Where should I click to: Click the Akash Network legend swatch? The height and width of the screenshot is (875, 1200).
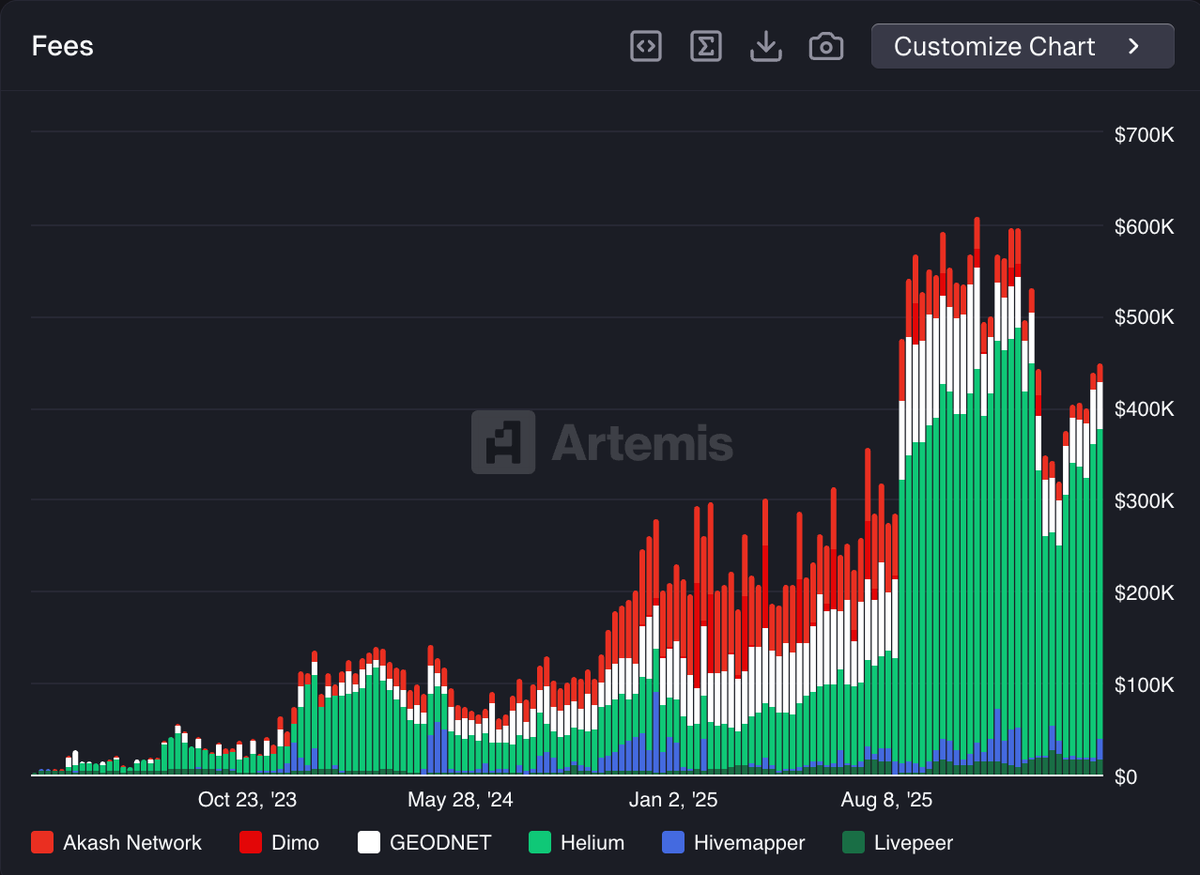(x=41, y=843)
